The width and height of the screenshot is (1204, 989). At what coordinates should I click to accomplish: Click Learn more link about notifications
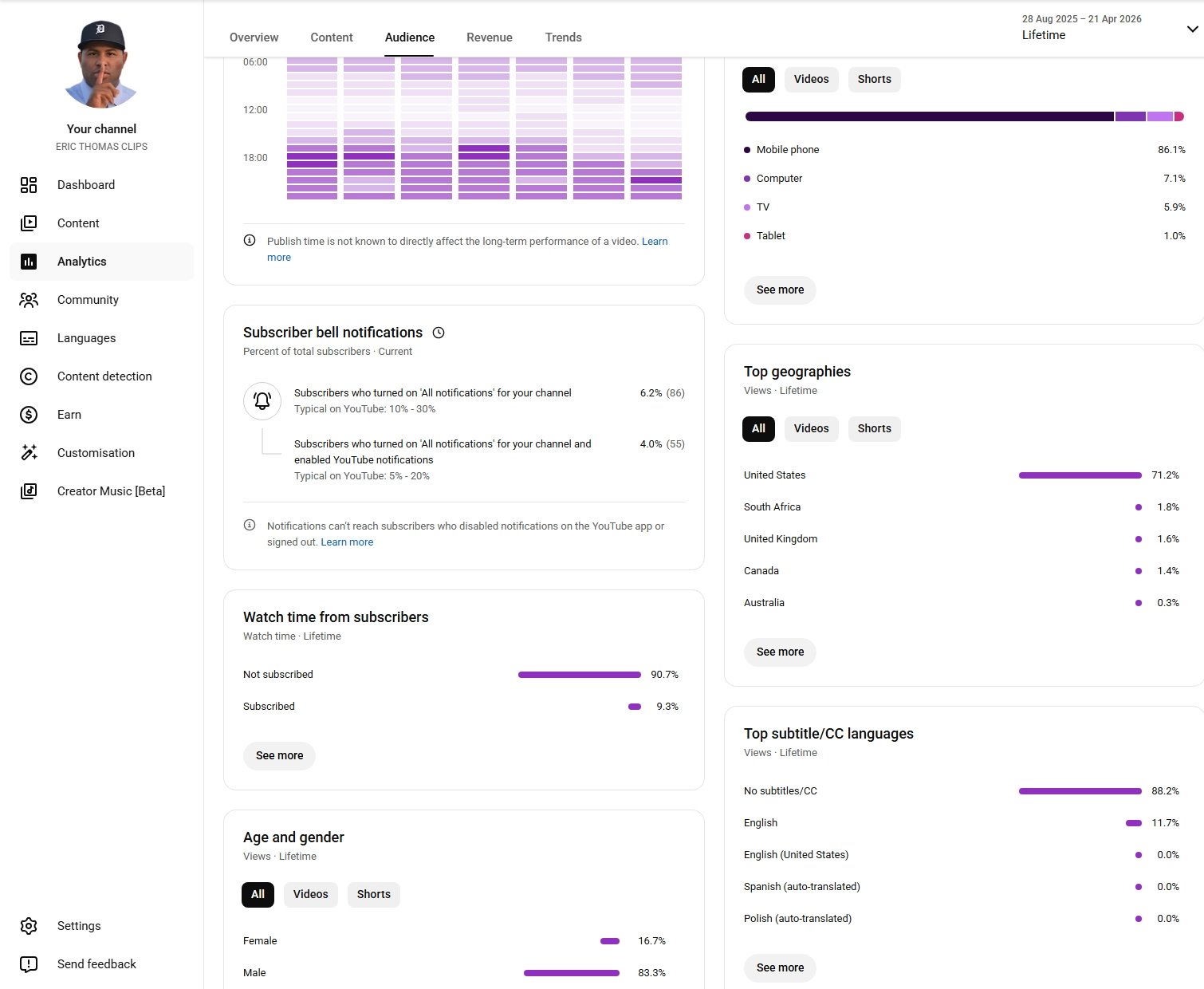(x=347, y=542)
